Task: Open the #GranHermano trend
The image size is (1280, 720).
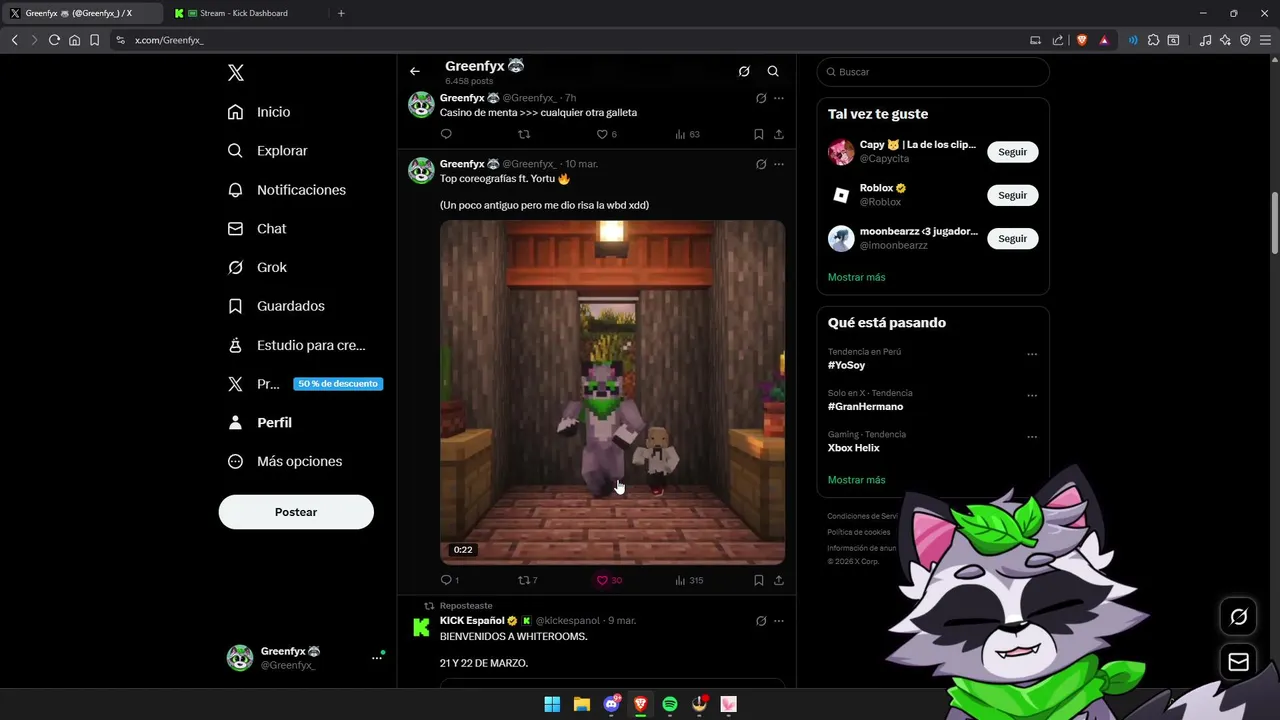Action: click(x=865, y=407)
